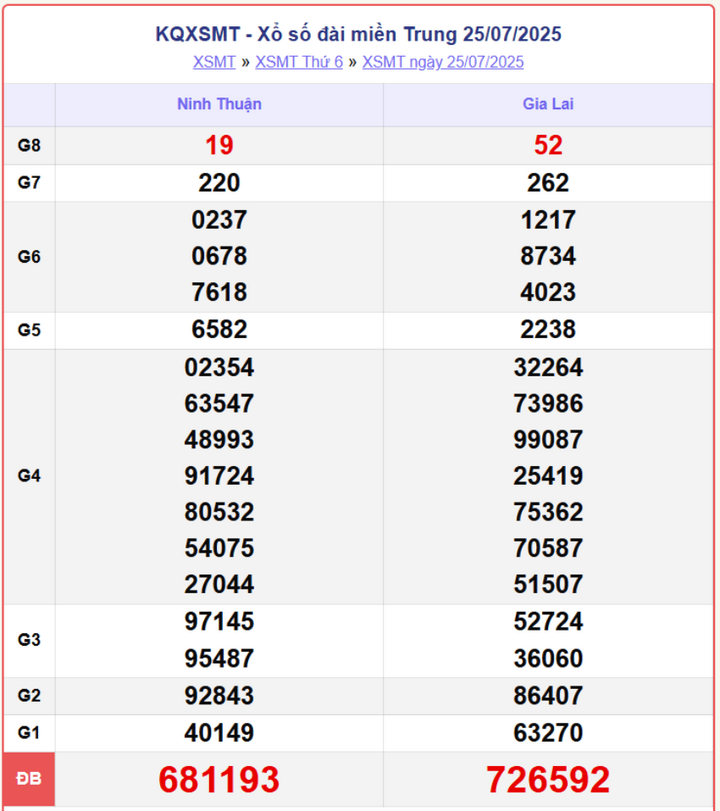This screenshot has height=811, width=720.
Task: Select G6 number 0678
Action: pyautogui.click(x=219, y=256)
